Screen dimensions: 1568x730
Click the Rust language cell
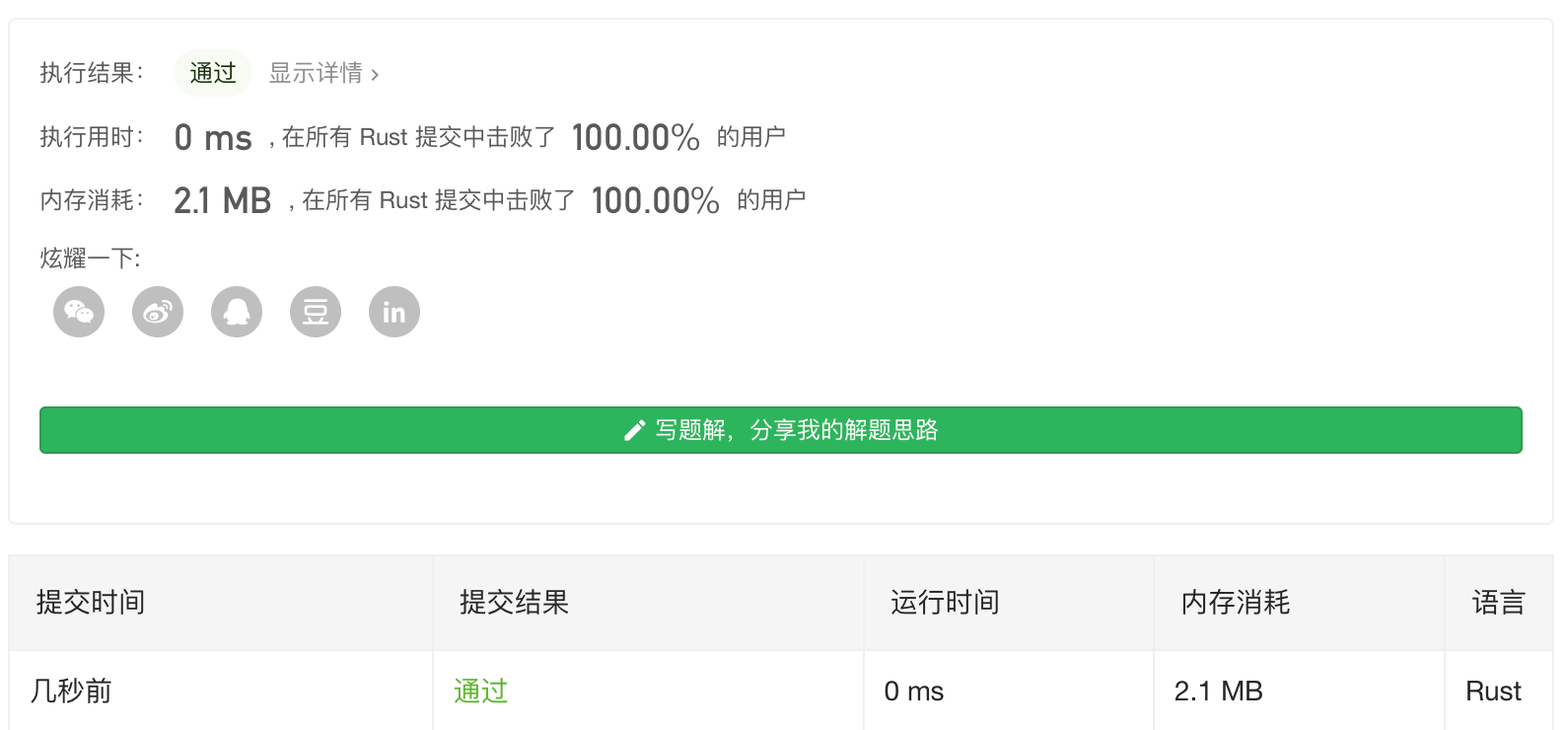coord(1493,691)
